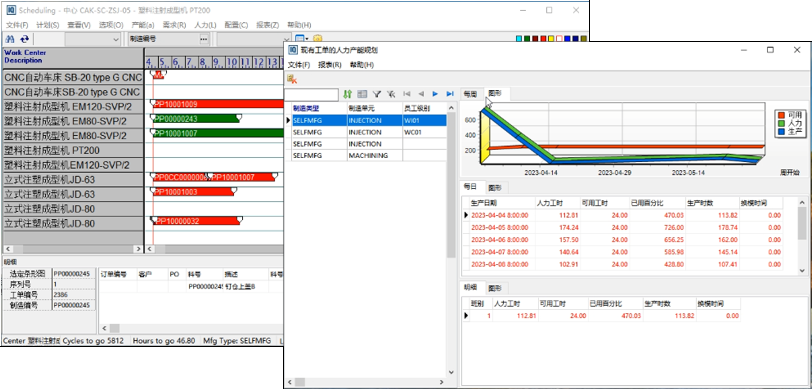Screen dimensions: 812x389
Task: Select SELFMFG INJECTION WC01 row
Action: [366, 132]
